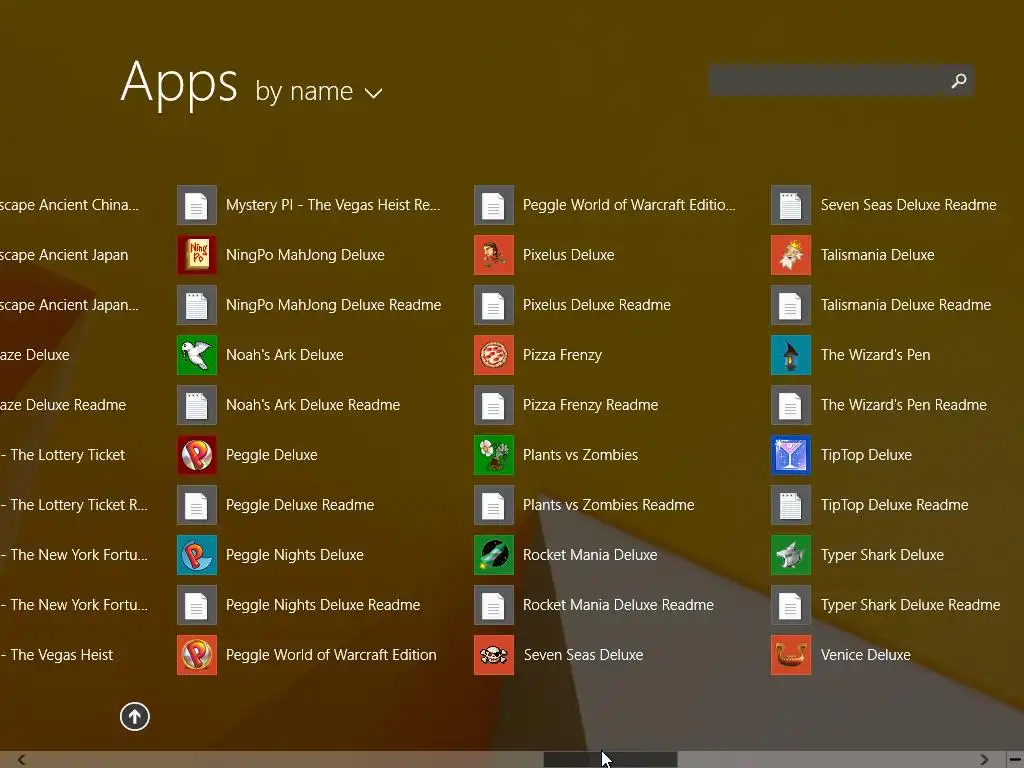Select 'aze Deluxe' app label
Image resolution: width=1024 pixels, height=768 pixels.
(x=35, y=355)
